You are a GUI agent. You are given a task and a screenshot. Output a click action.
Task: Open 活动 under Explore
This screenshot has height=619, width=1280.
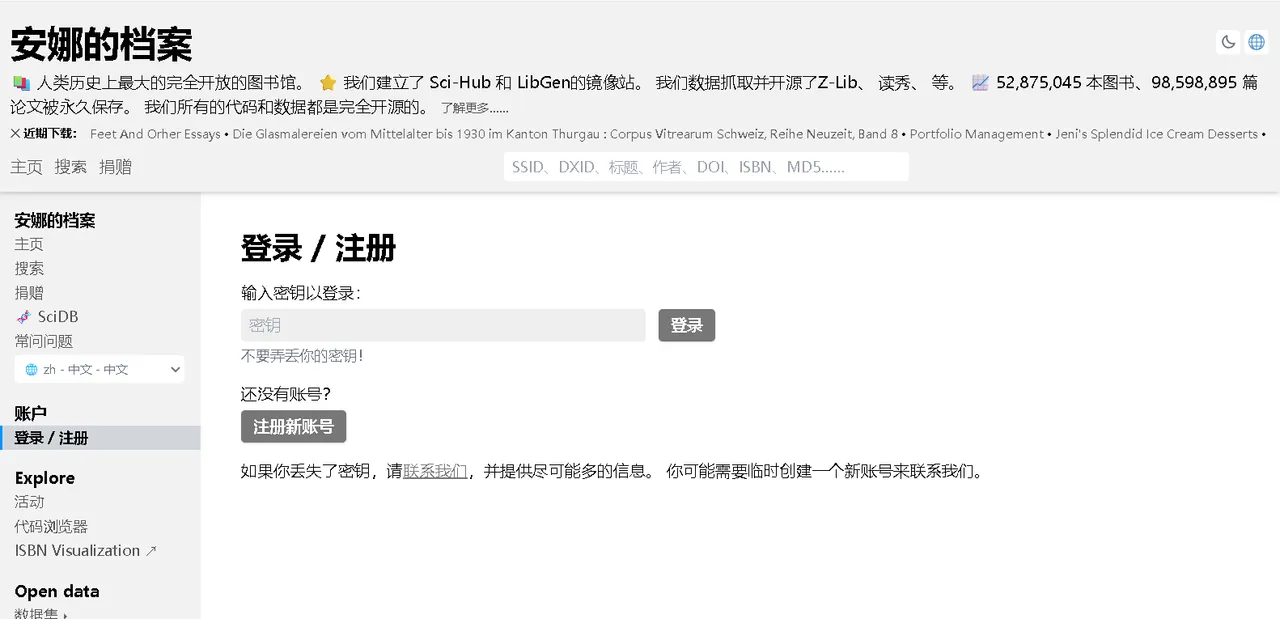point(29,502)
